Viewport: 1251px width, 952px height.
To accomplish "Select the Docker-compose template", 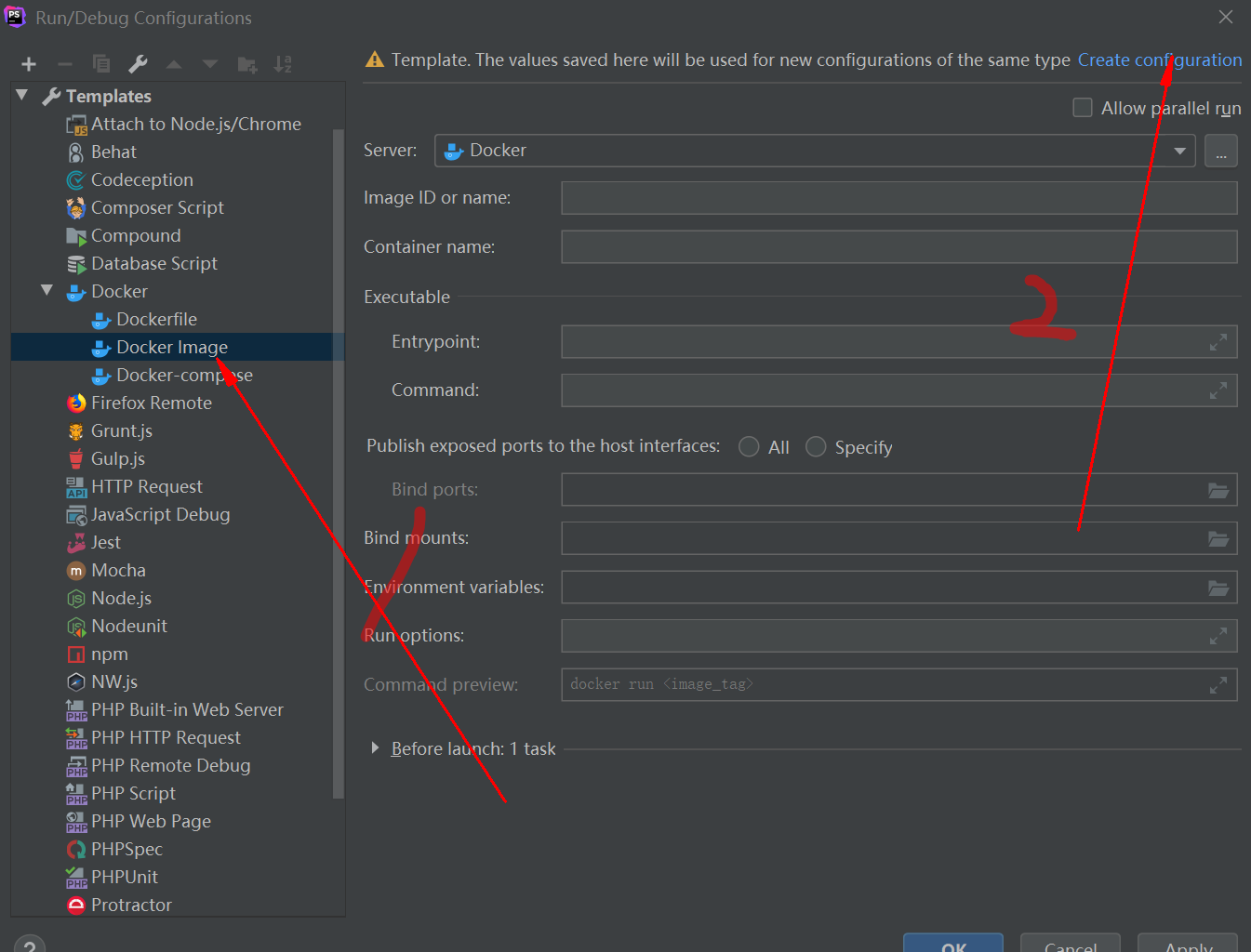I will [x=177, y=376].
